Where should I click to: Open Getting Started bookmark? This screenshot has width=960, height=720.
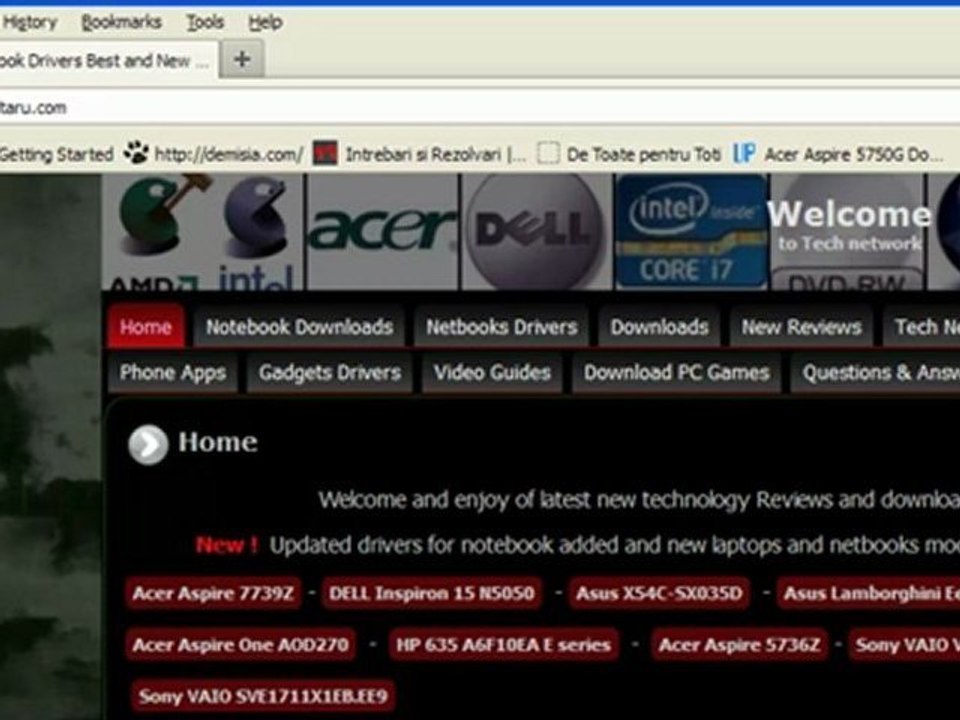click(56, 154)
